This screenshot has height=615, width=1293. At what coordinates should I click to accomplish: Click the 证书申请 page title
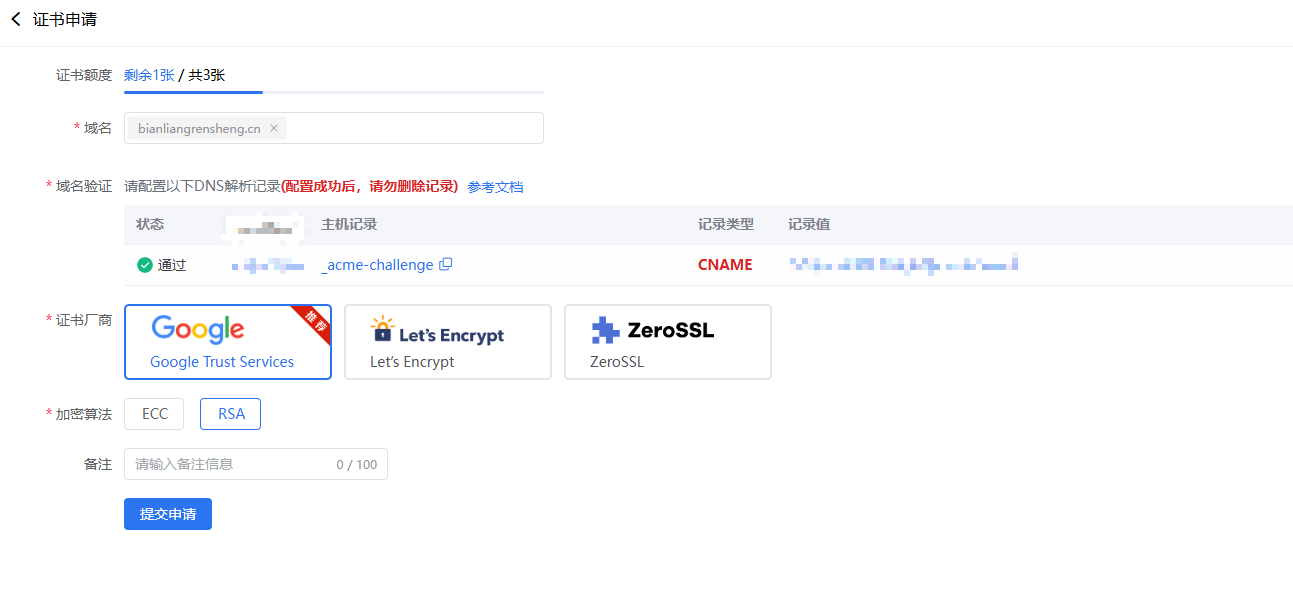(x=65, y=19)
